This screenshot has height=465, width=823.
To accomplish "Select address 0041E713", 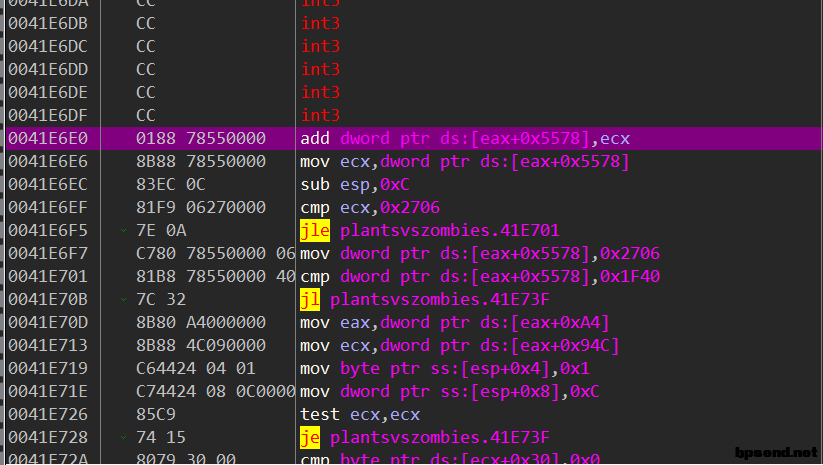I will 48,346.
